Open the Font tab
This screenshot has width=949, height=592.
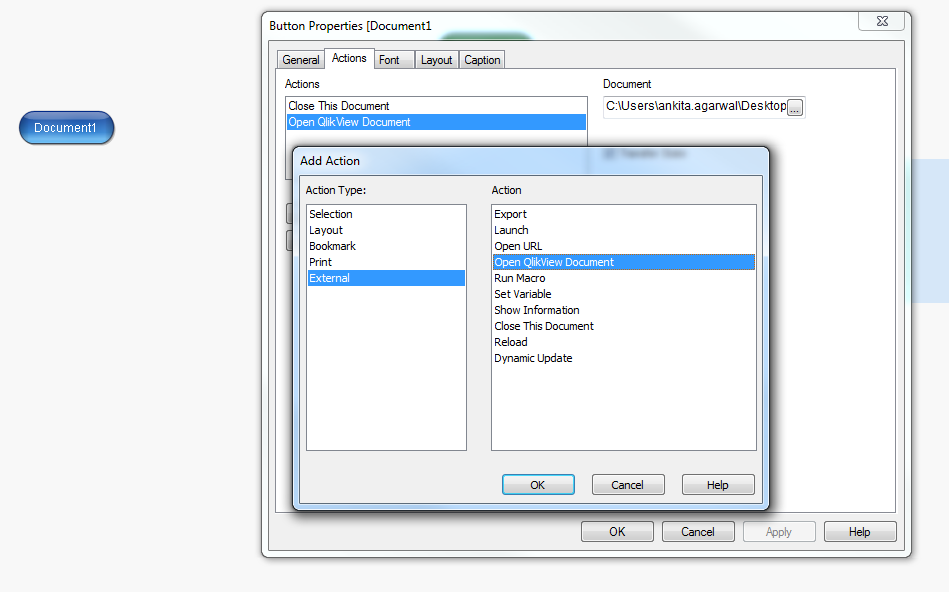(394, 60)
